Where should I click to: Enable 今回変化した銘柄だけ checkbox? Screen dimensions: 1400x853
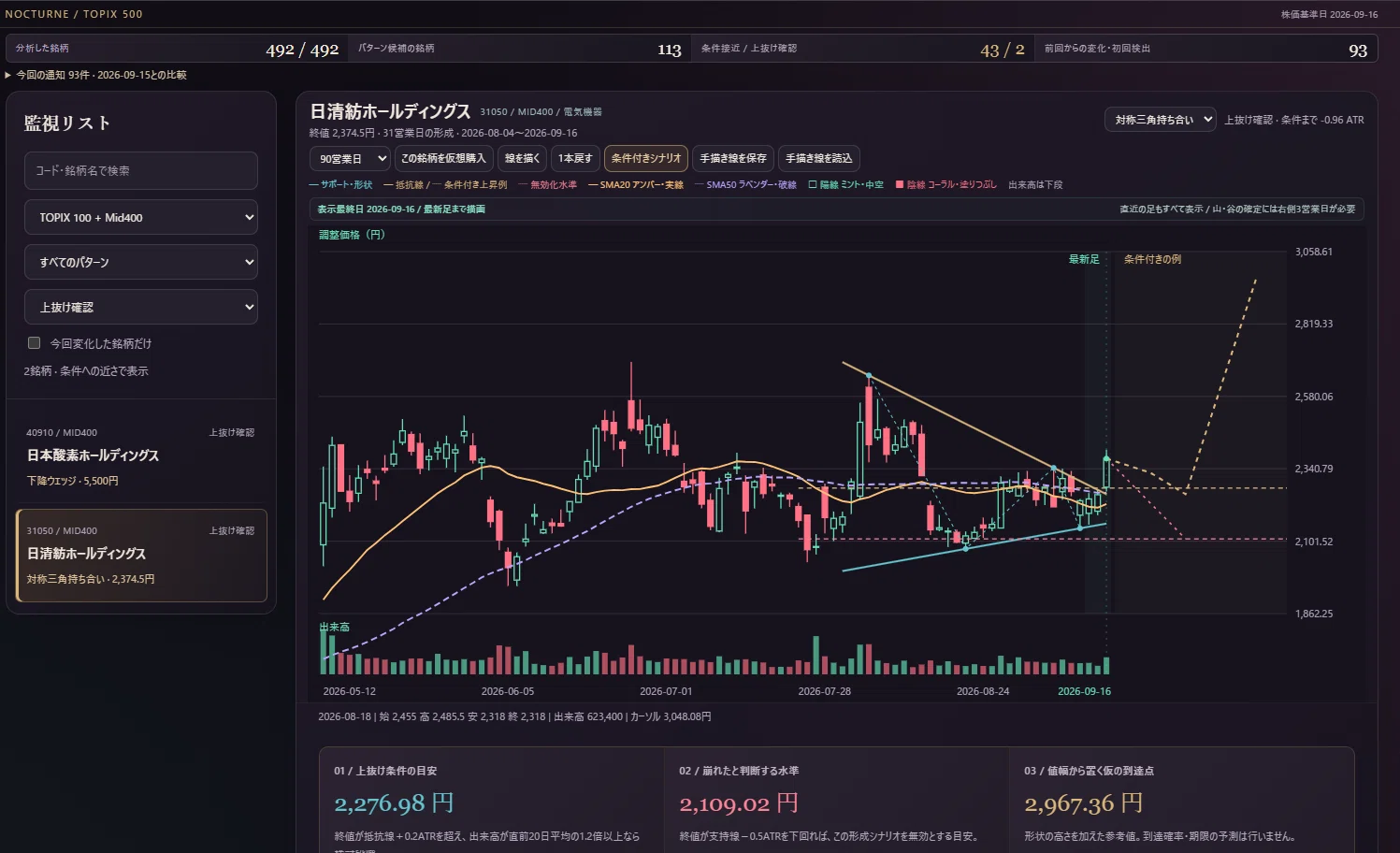click(x=35, y=343)
